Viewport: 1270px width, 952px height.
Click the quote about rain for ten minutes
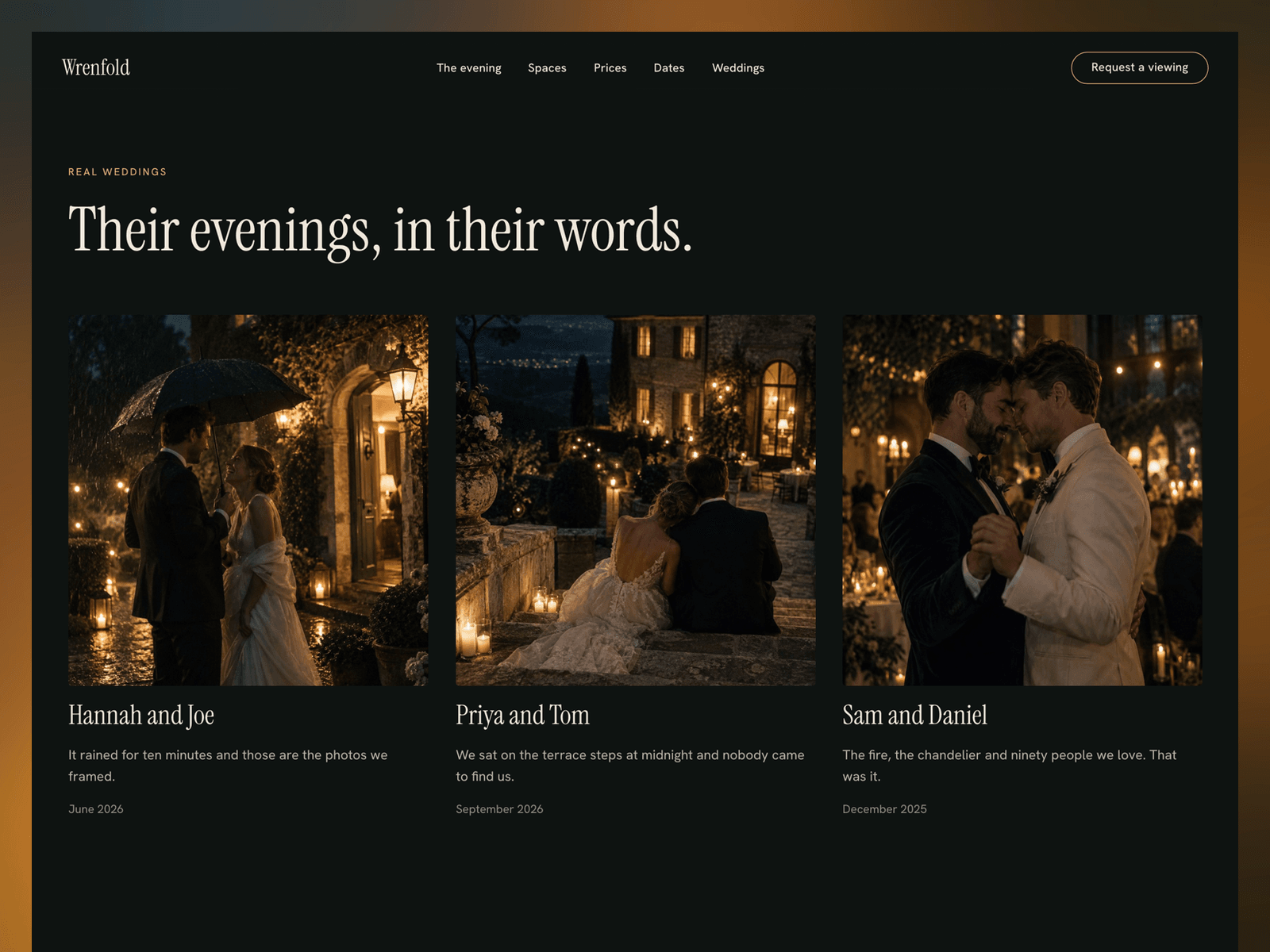point(228,766)
